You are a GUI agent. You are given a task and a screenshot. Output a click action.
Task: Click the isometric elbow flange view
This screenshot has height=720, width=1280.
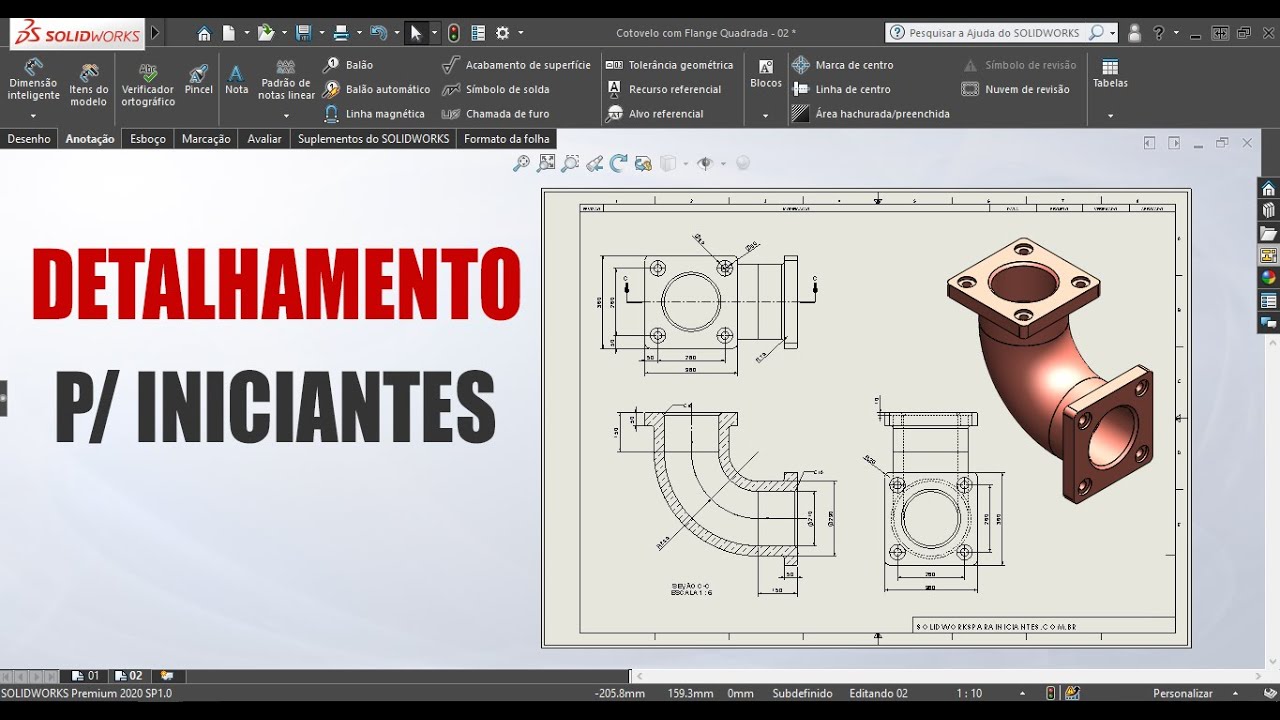[1050, 370]
